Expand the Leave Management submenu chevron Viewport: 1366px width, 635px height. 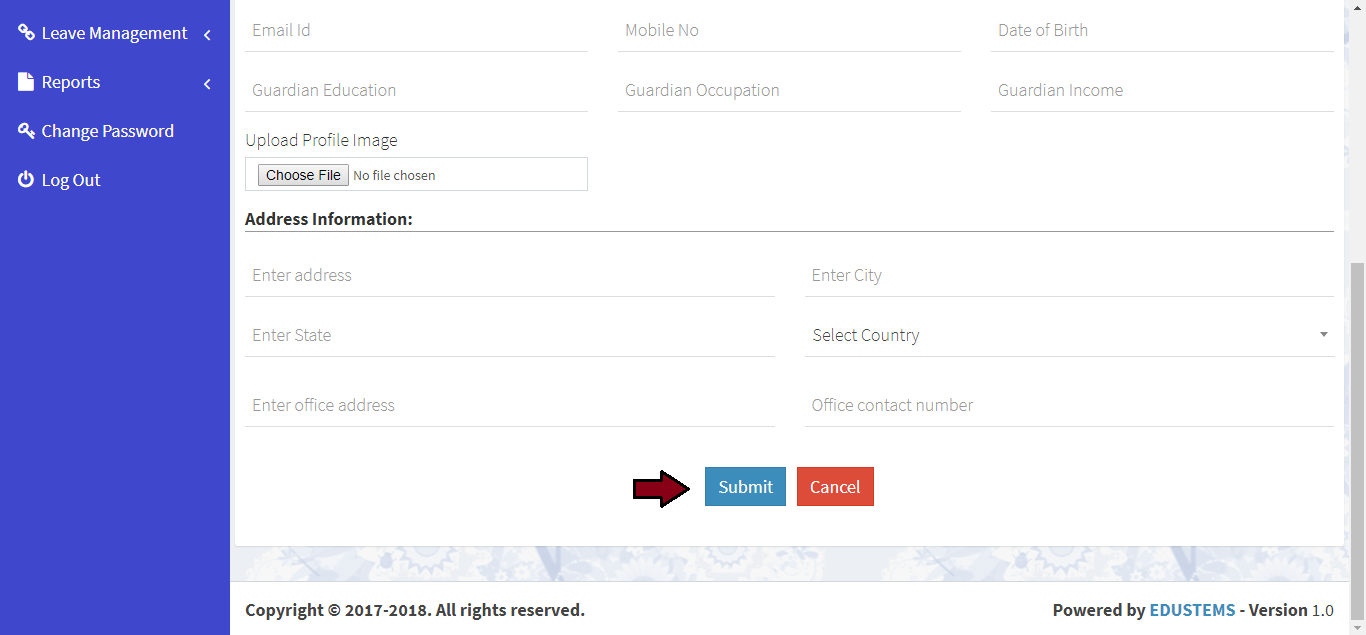click(x=207, y=35)
